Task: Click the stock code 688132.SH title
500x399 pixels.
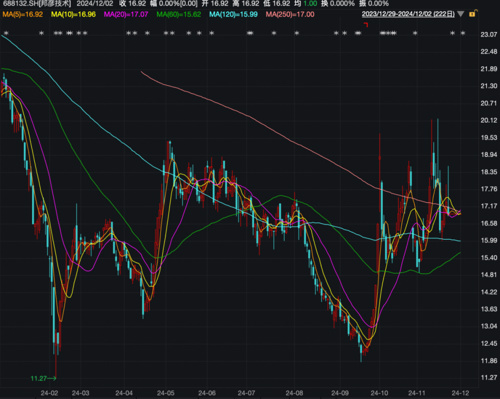Action: click(x=37, y=4)
